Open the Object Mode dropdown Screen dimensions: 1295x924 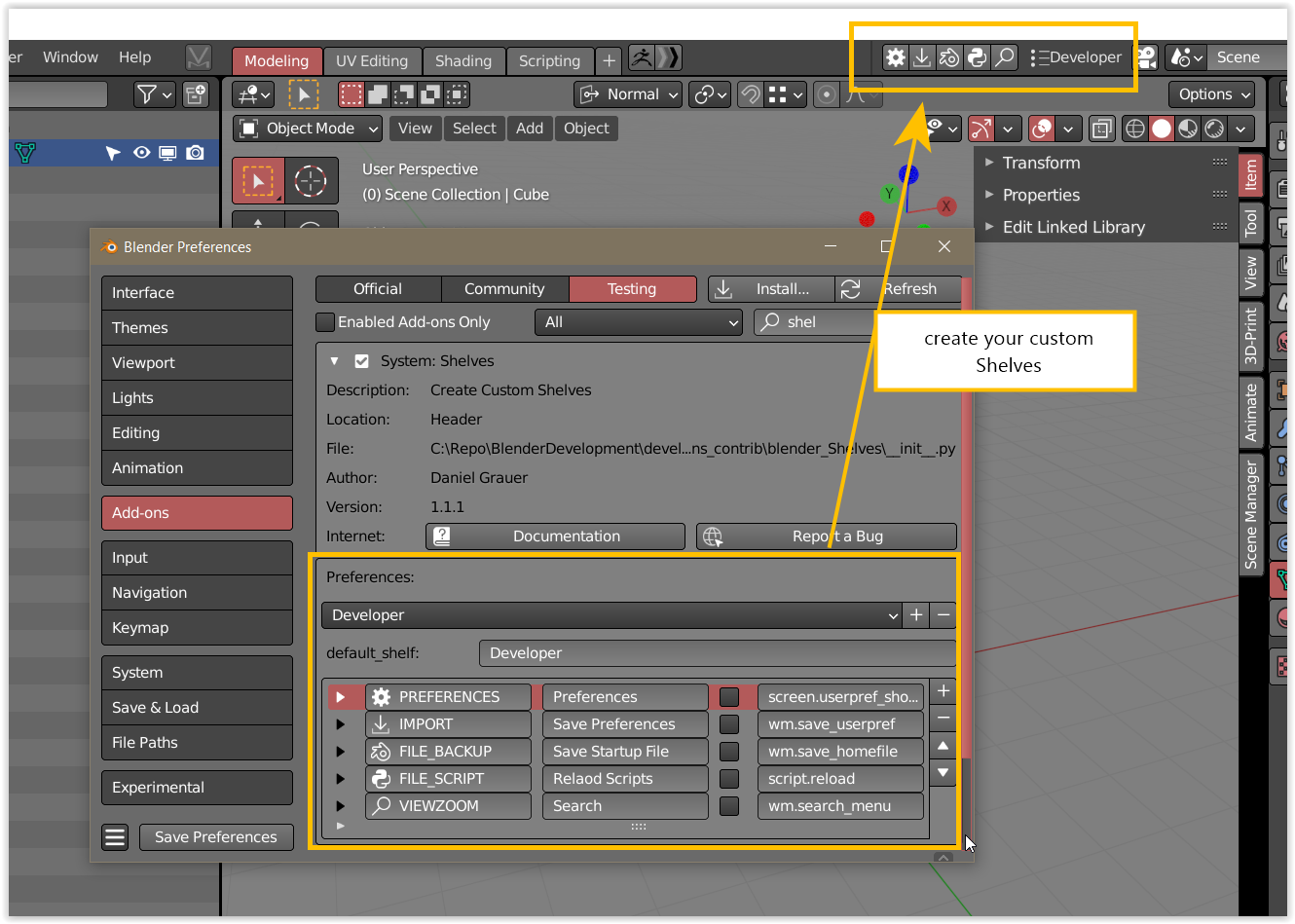pyautogui.click(x=308, y=129)
